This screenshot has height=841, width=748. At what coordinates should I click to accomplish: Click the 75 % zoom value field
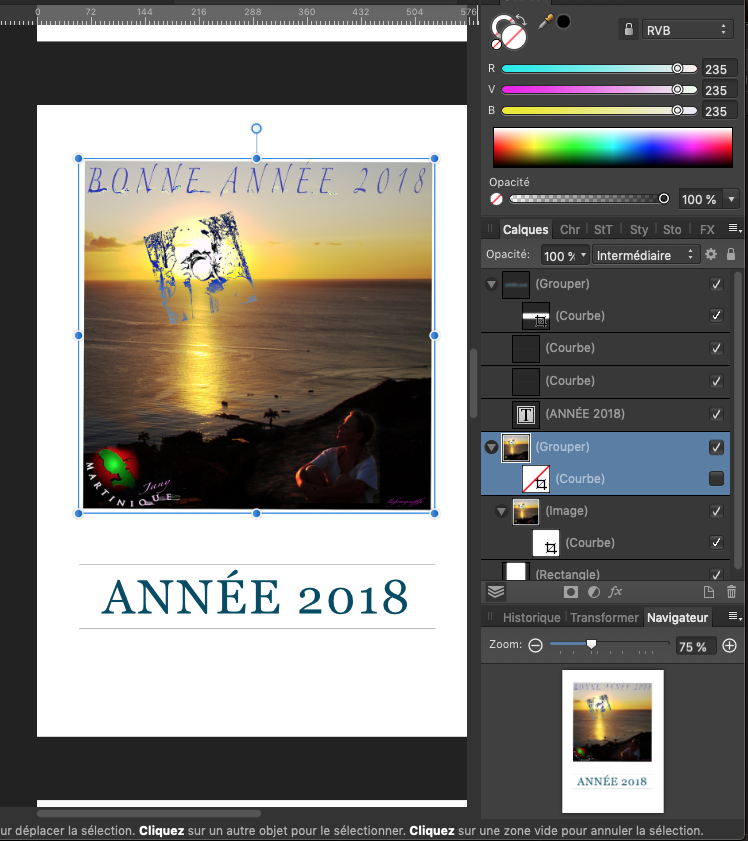point(695,646)
